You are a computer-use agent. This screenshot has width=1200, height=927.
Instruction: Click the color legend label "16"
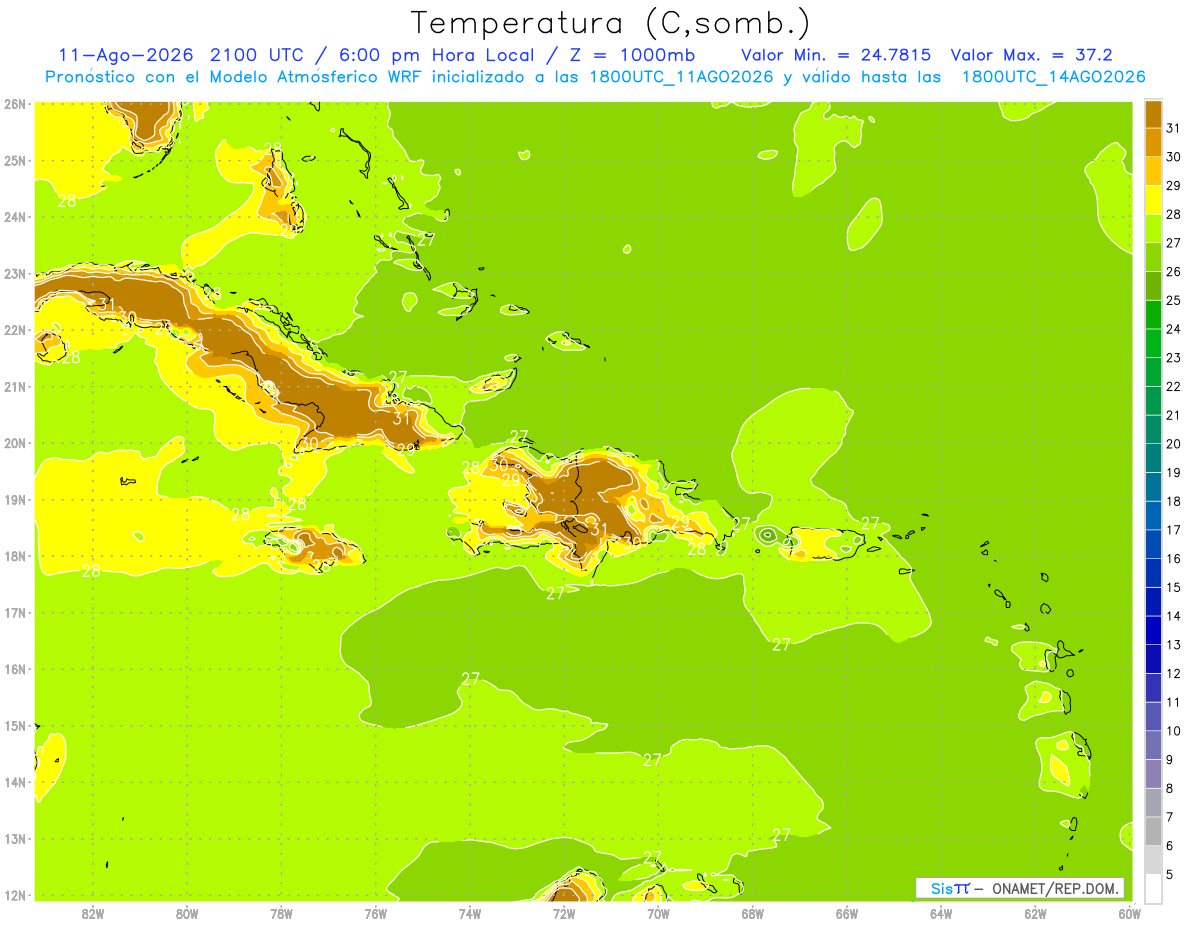click(x=1173, y=559)
